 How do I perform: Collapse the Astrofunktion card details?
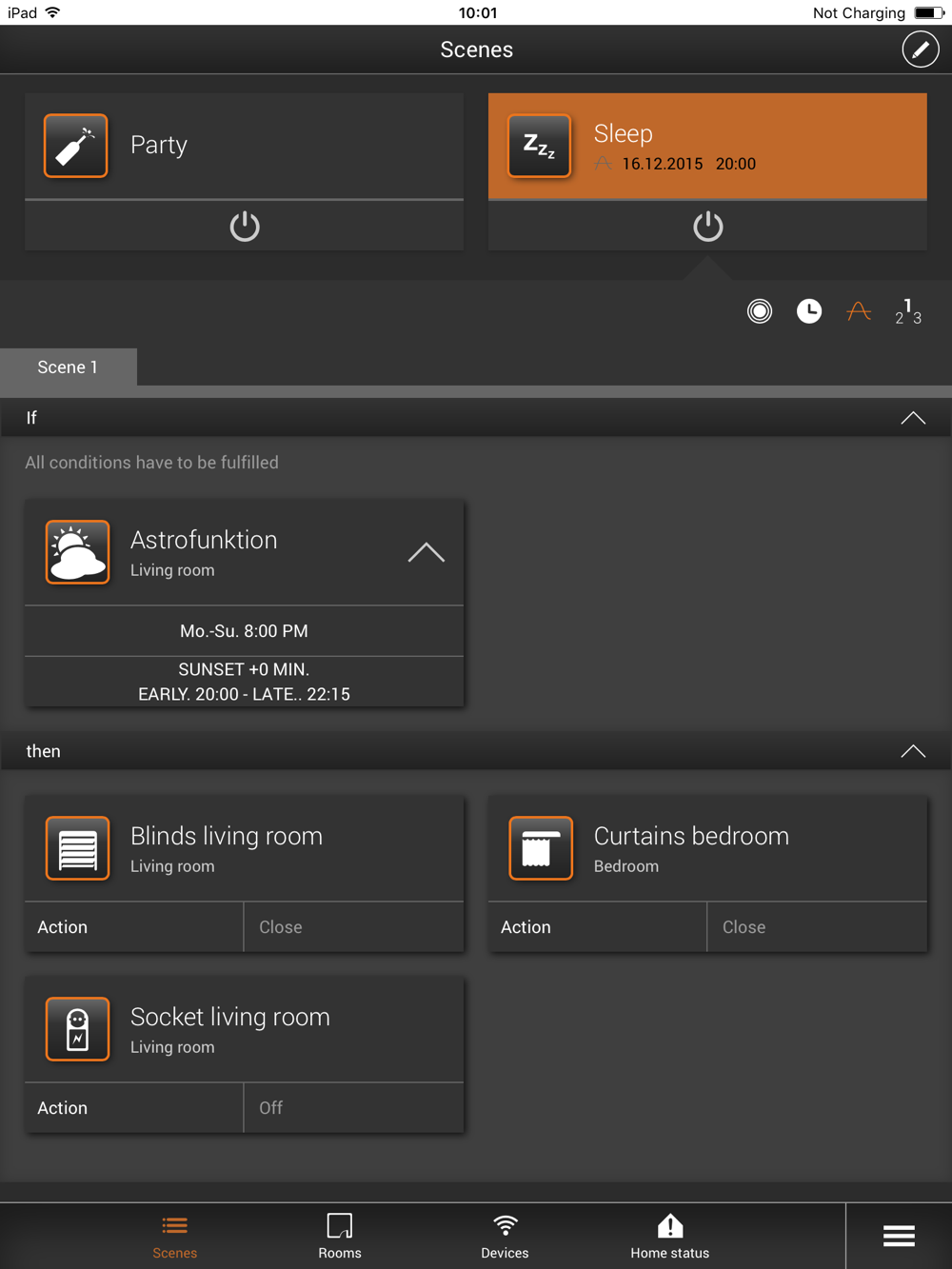click(426, 553)
